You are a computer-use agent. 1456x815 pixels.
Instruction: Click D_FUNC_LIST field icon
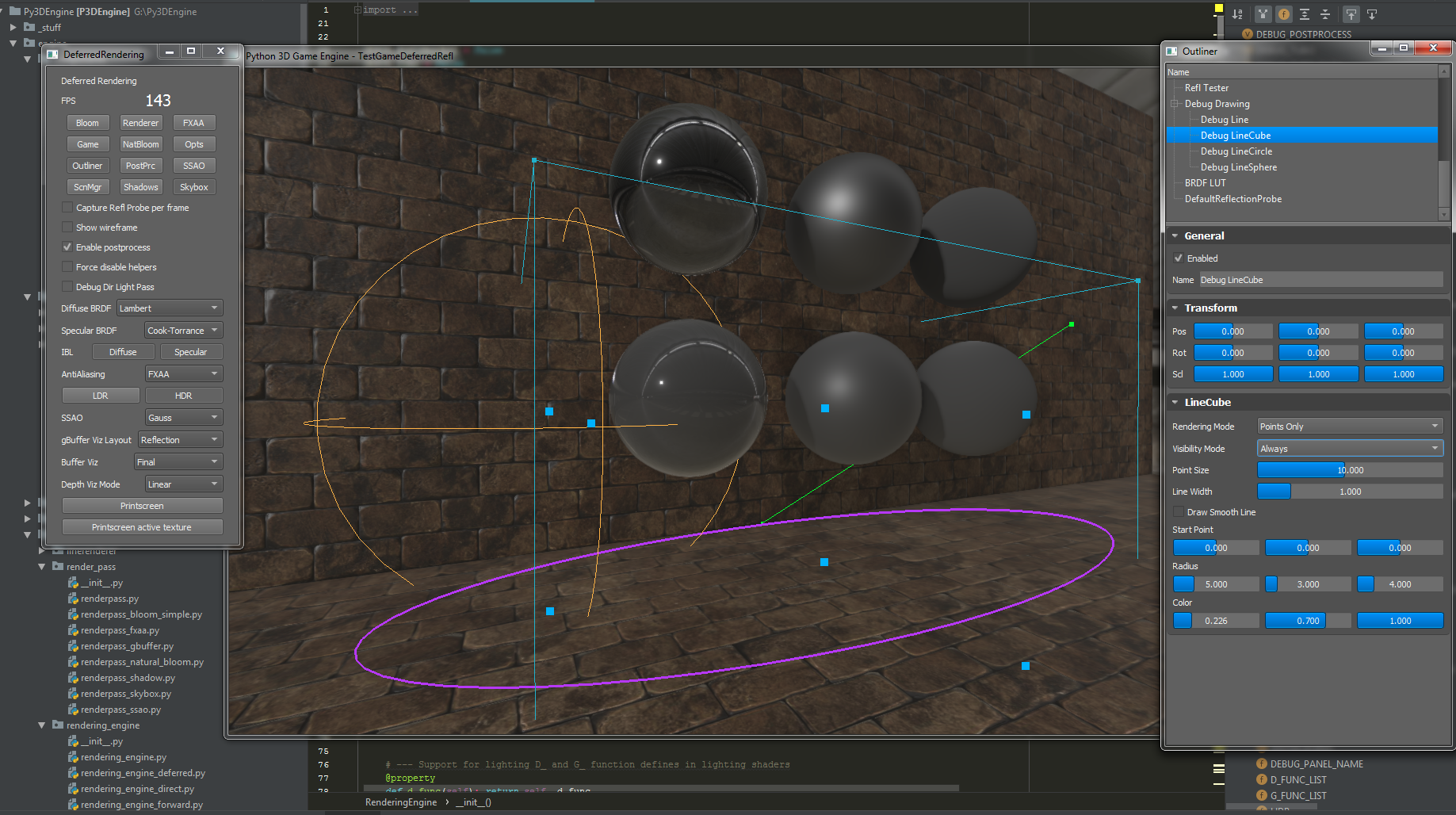pyautogui.click(x=1262, y=780)
